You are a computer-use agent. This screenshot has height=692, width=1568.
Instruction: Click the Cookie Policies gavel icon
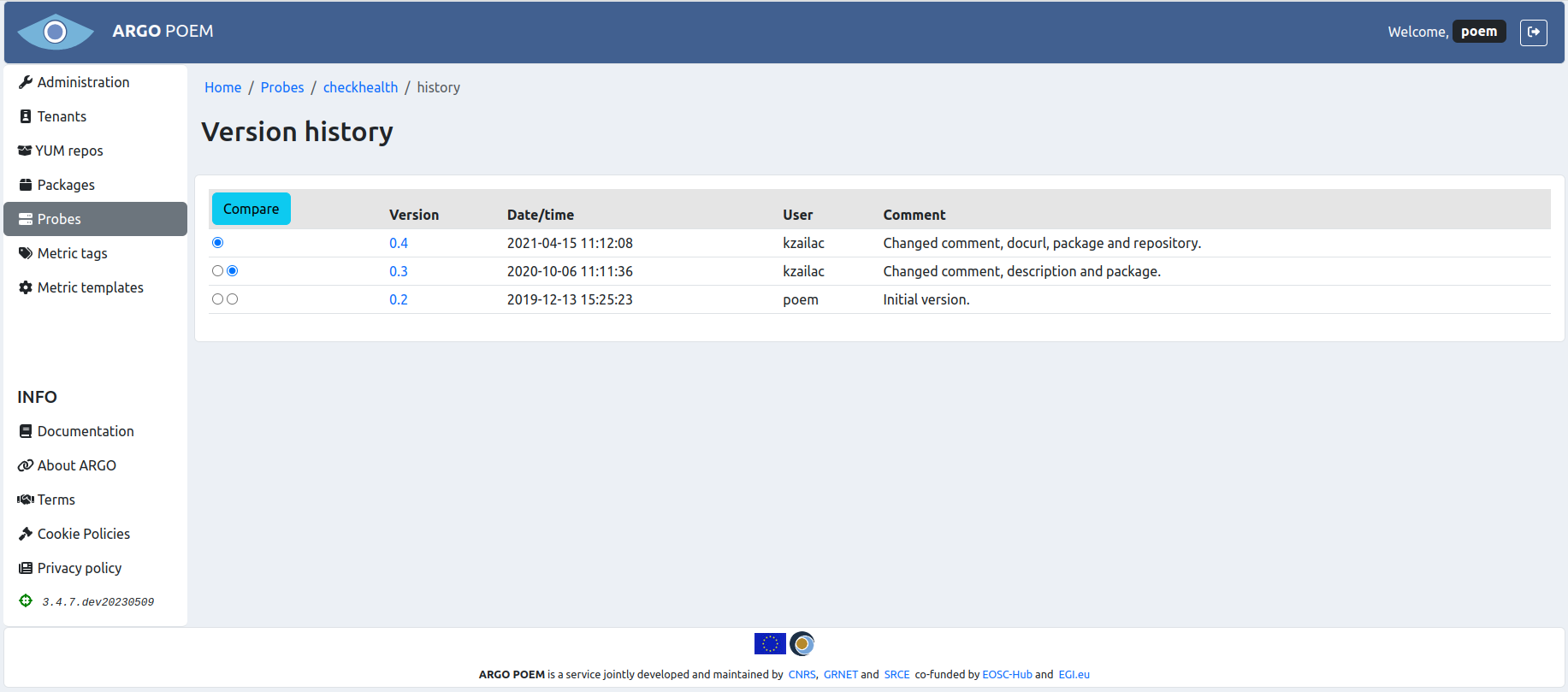[26, 534]
